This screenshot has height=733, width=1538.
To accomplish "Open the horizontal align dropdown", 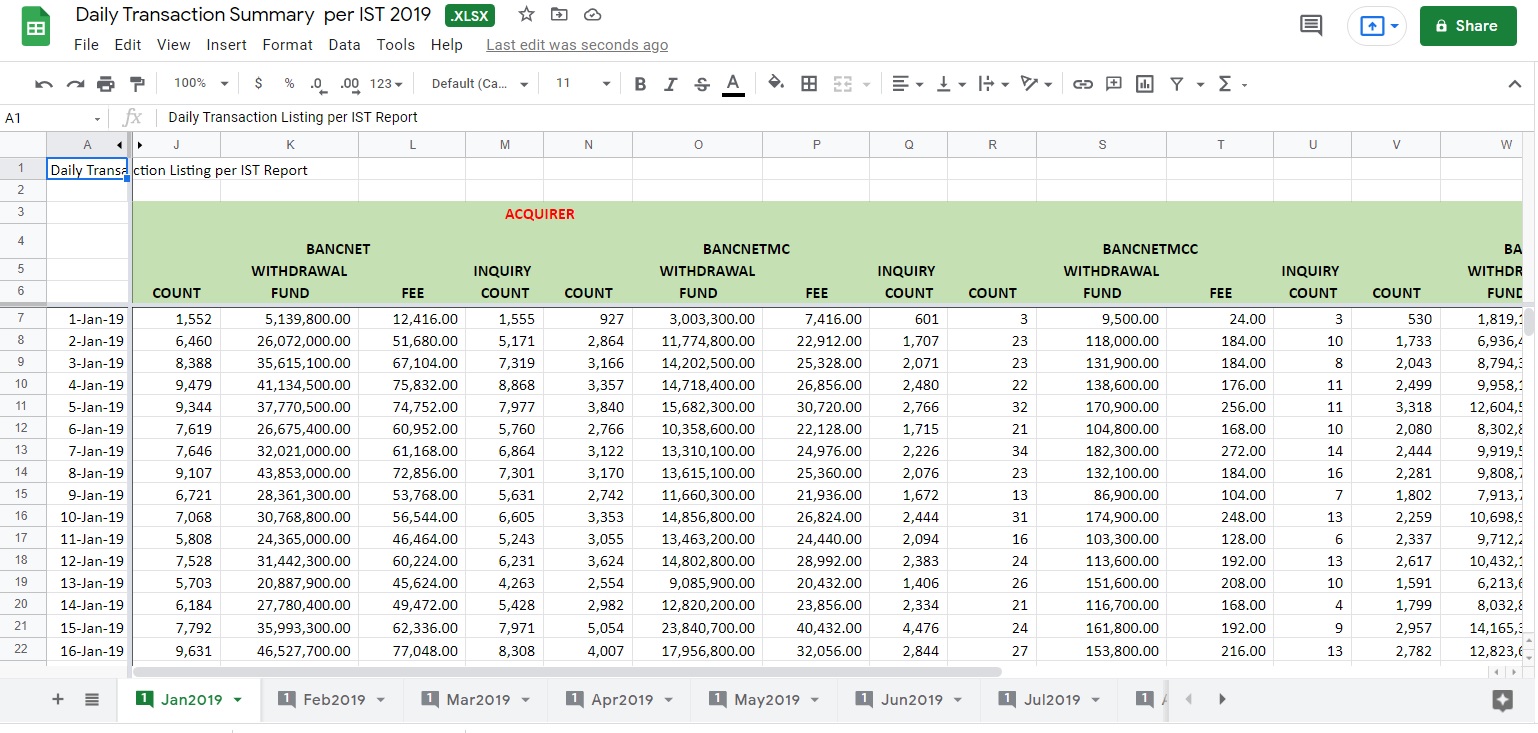I will pos(907,84).
